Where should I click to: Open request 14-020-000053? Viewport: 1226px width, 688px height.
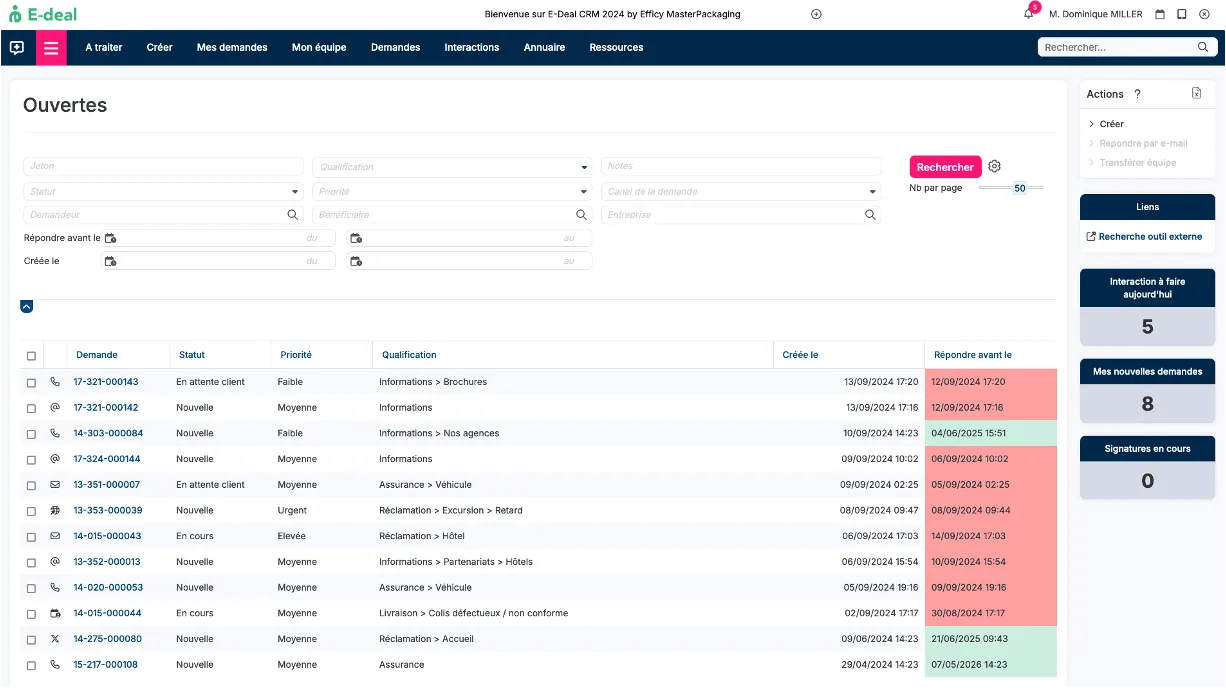click(x=108, y=588)
